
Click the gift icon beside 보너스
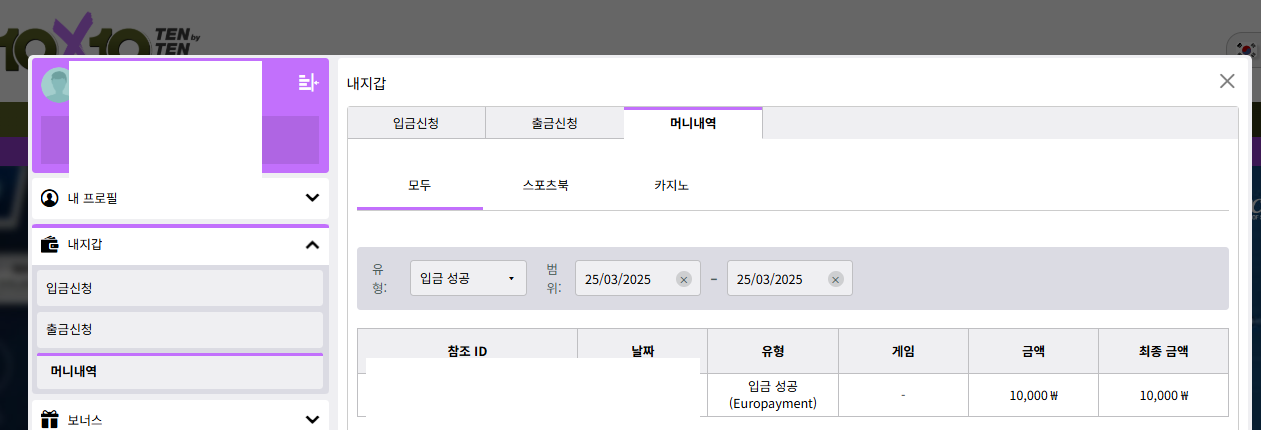coord(49,420)
